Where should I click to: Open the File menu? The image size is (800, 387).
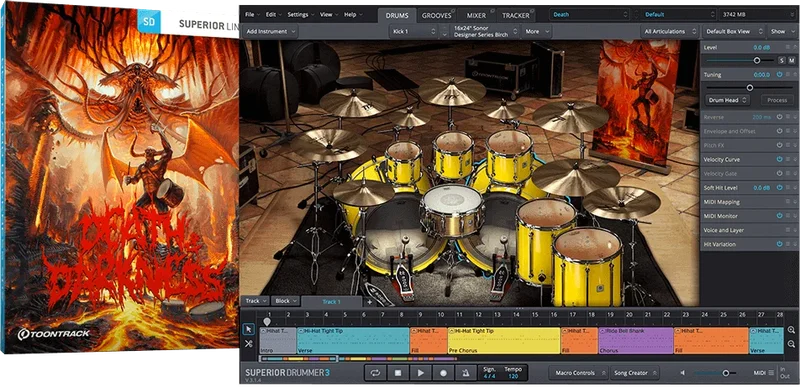coord(252,15)
